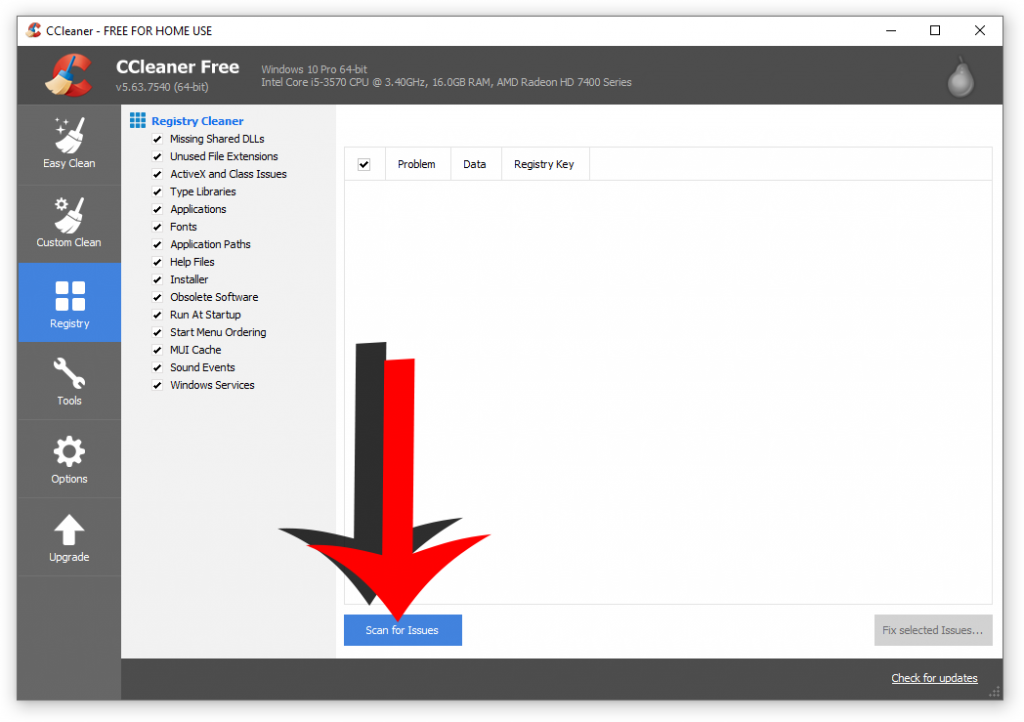The height and width of the screenshot is (722, 1024).
Task: Open the Custom Clean section
Action: click(x=69, y=222)
